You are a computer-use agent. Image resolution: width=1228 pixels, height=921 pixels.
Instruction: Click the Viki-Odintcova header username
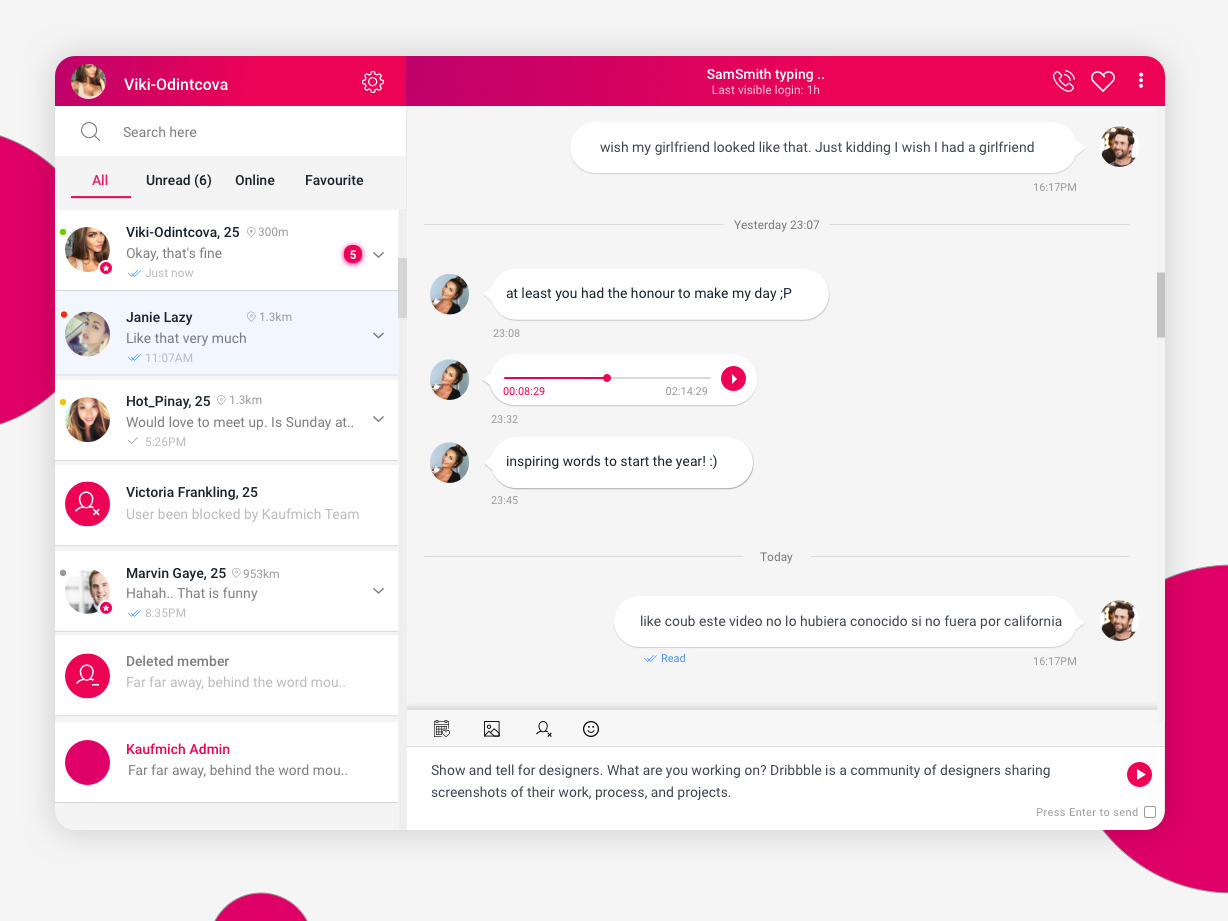pos(176,84)
